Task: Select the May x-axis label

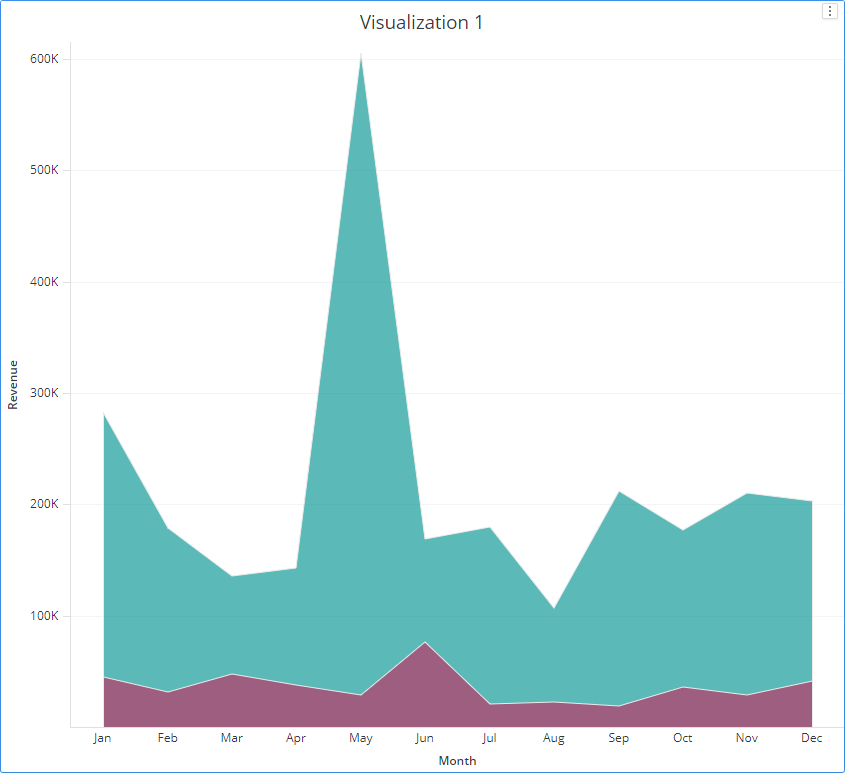Action: pyautogui.click(x=361, y=738)
